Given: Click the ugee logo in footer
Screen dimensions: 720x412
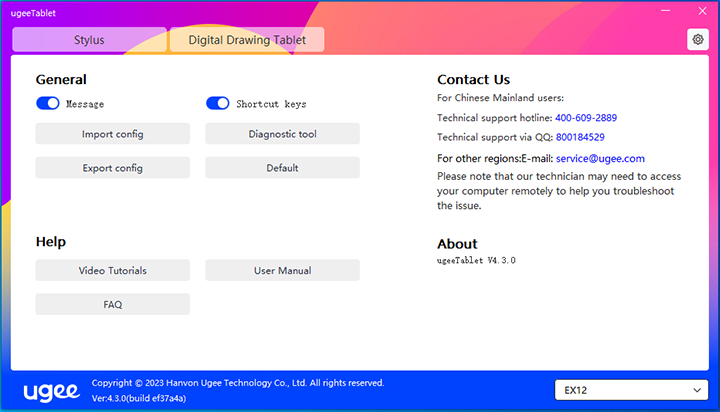Looking at the screenshot, I should 51,390.
